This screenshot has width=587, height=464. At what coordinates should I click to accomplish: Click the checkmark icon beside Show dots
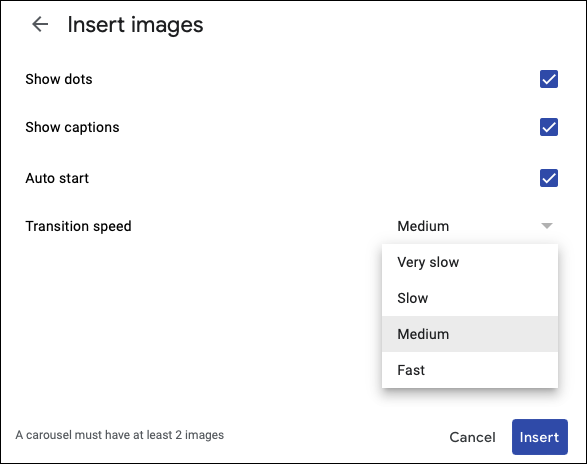point(549,79)
